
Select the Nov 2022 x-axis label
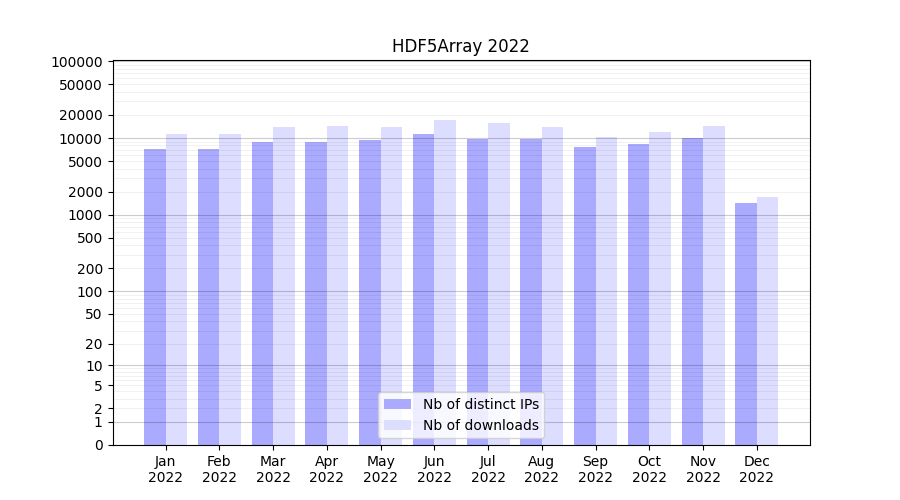pos(703,469)
